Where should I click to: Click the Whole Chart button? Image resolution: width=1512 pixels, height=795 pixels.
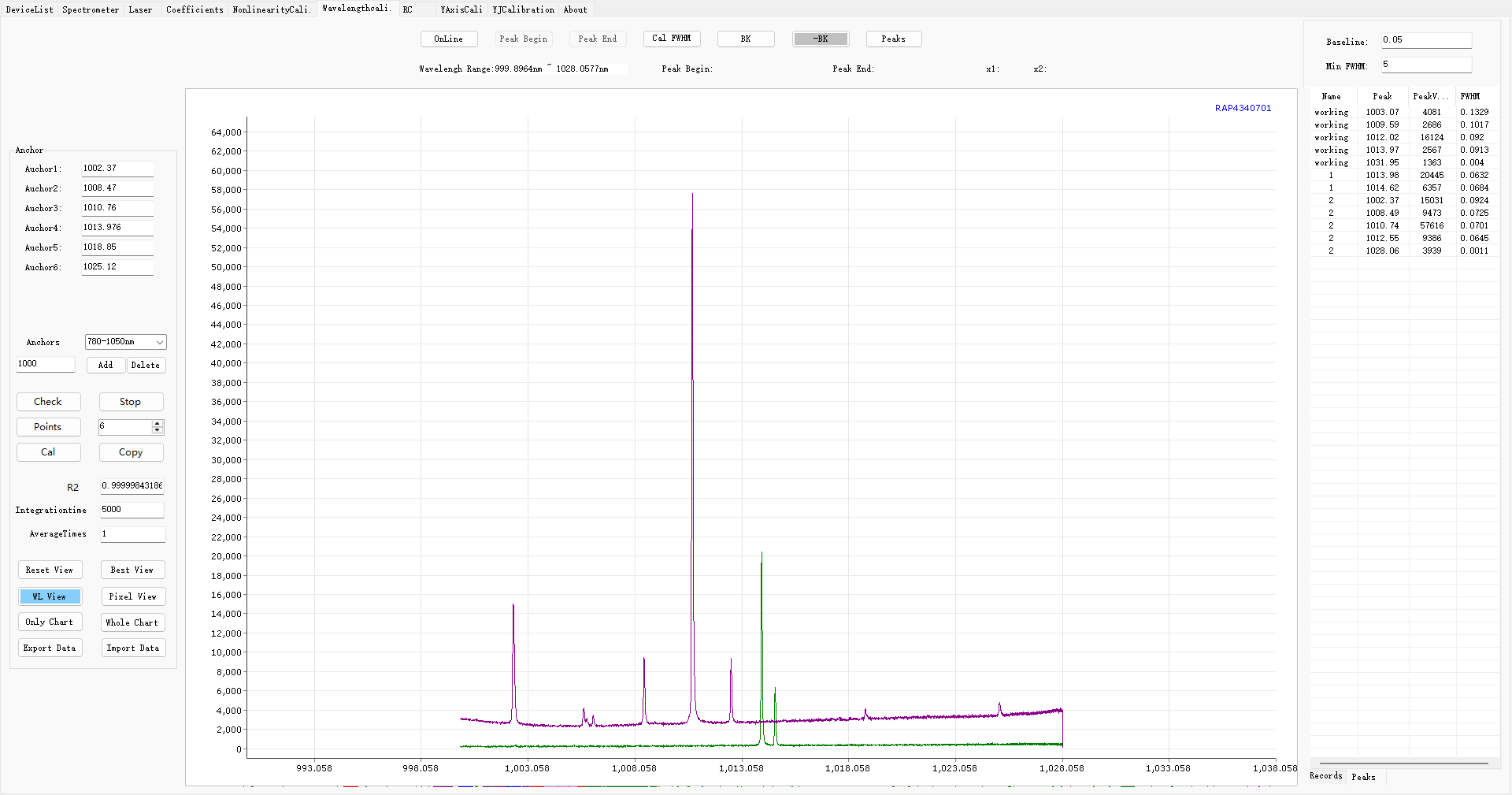point(132,622)
